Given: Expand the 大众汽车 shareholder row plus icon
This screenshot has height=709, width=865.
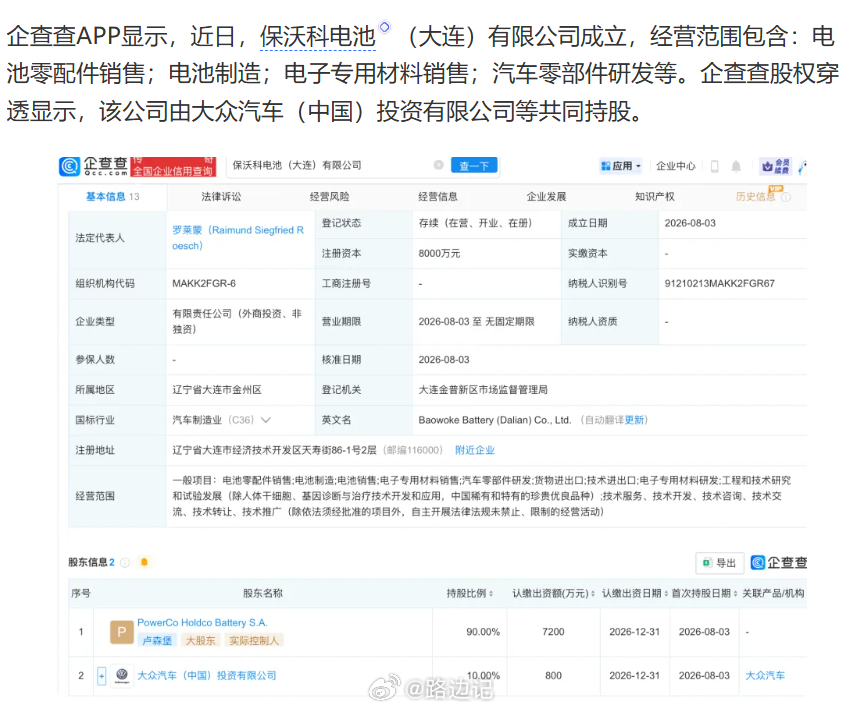Looking at the screenshot, I should point(102,676).
